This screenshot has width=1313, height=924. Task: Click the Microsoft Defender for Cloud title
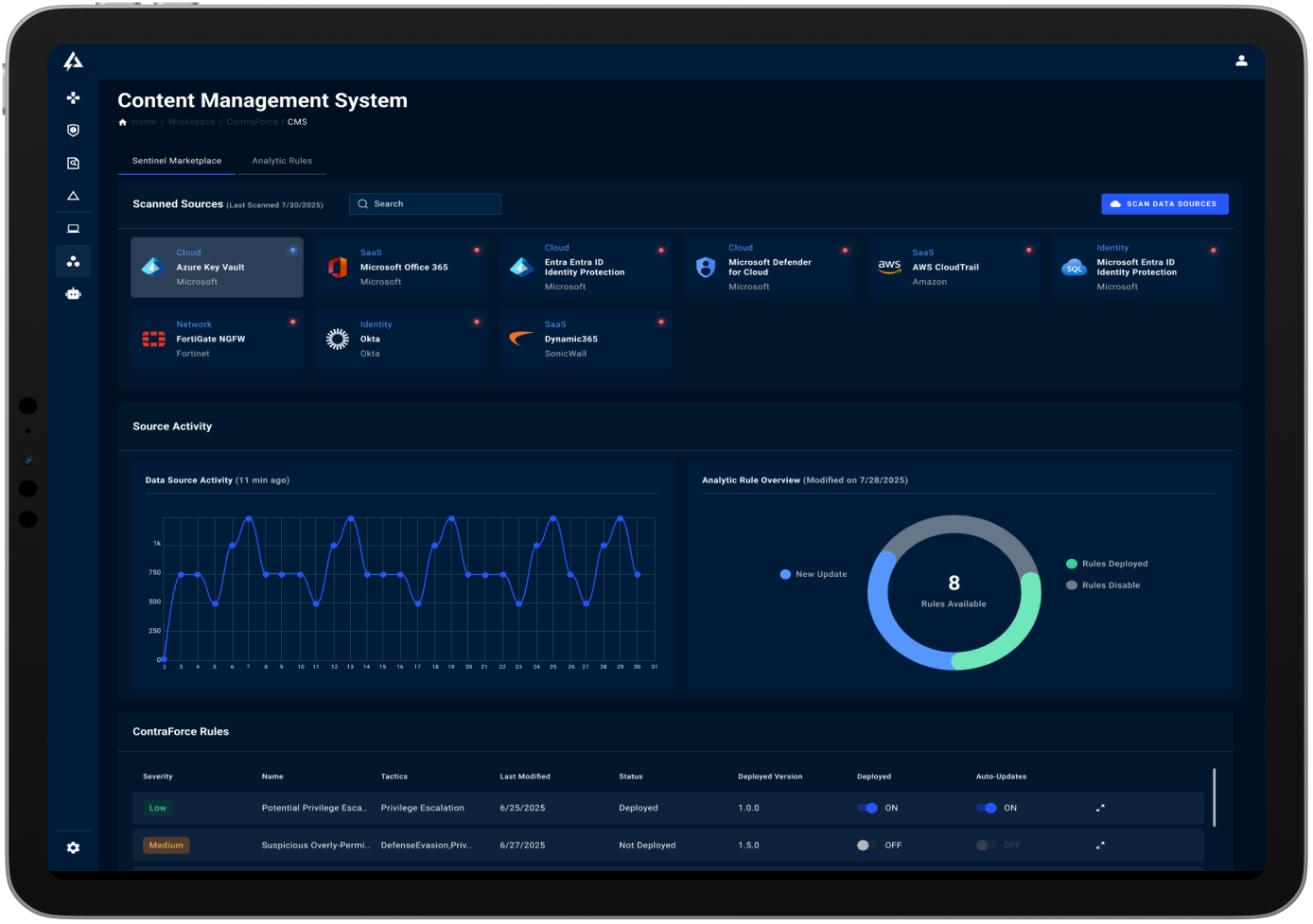(x=770, y=268)
